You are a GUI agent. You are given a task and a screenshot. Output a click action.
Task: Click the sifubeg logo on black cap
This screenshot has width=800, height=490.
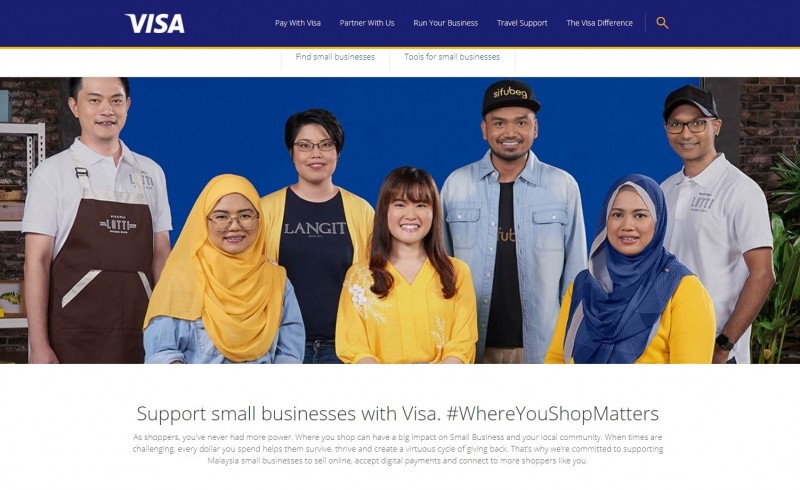click(510, 92)
